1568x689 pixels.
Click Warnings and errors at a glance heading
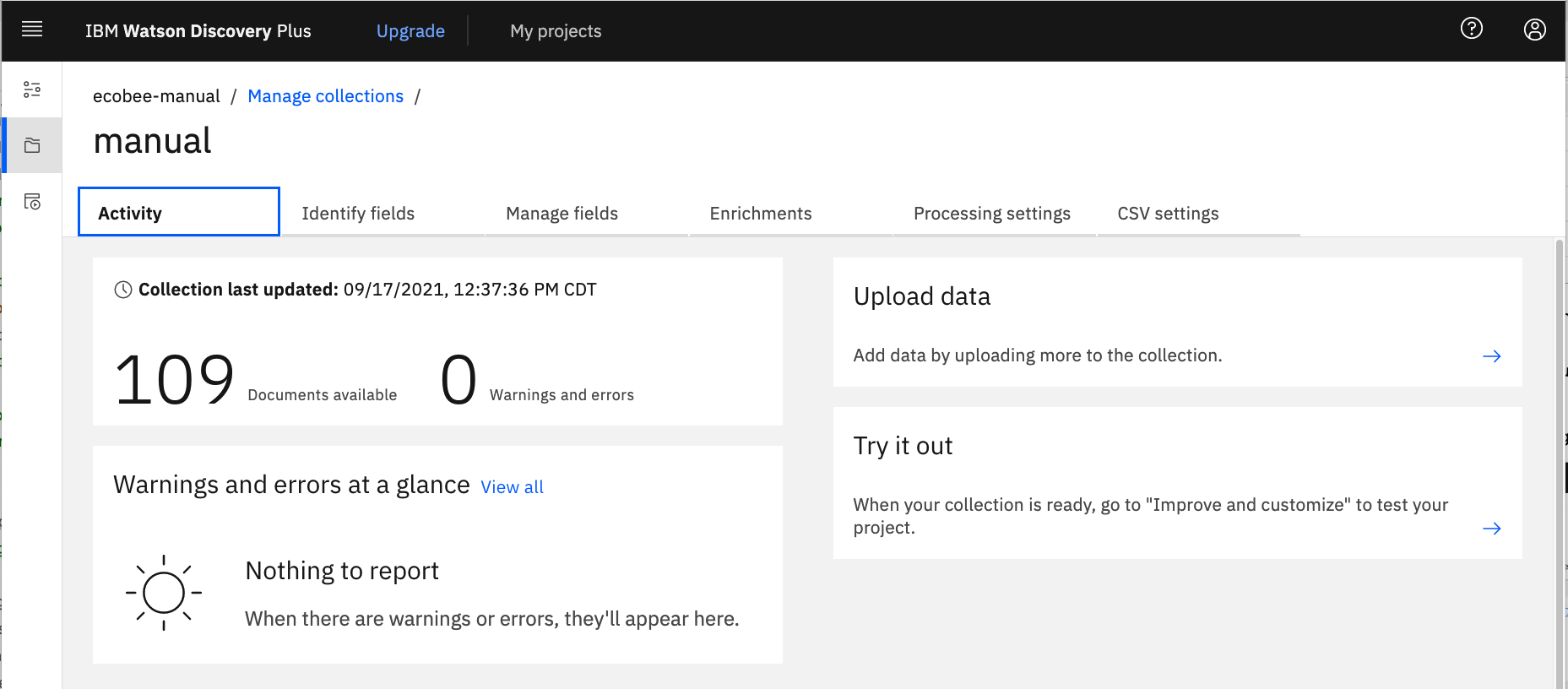[291, 485]
